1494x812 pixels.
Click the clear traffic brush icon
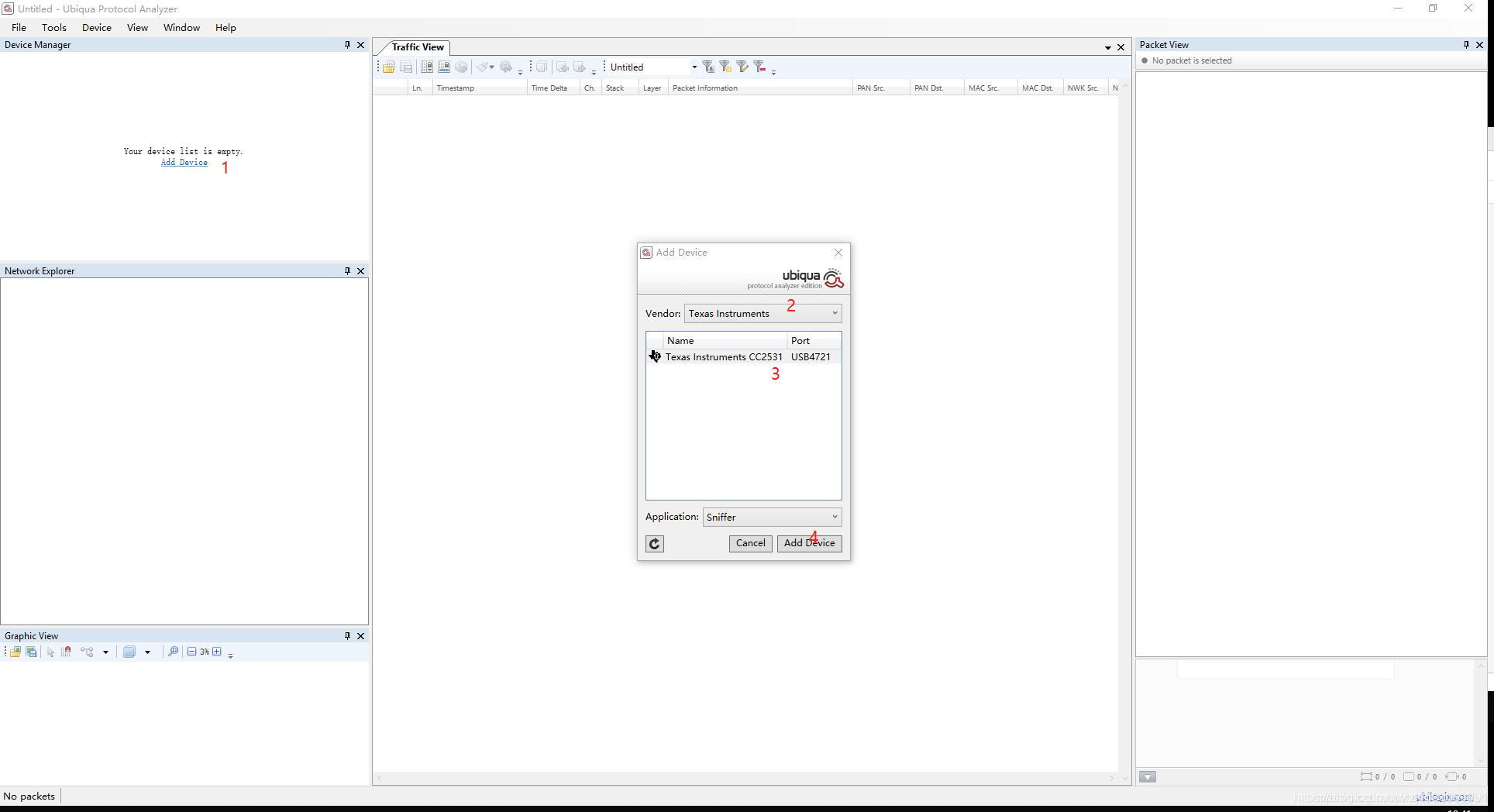point(484,67)
